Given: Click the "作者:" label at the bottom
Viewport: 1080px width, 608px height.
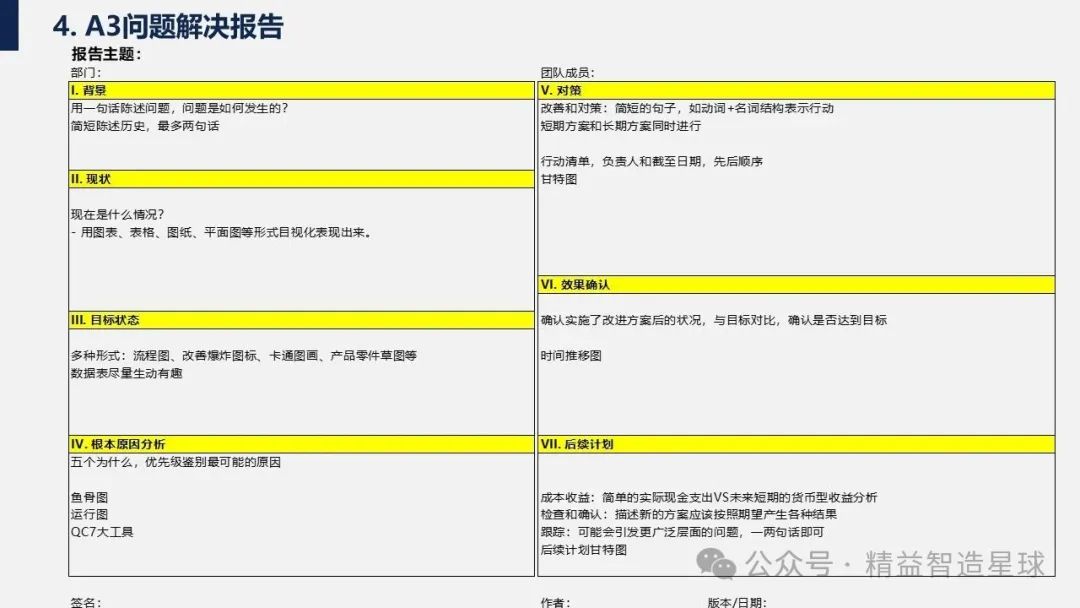Looking at the screenshot, I should [x=555, y=602].
